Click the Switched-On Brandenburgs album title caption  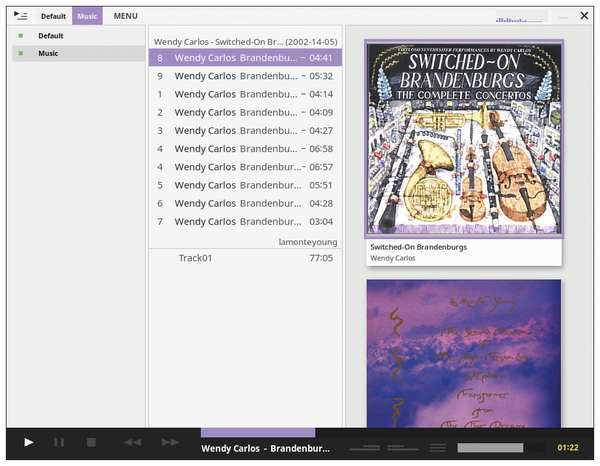pyautogui.click(x=418, y=247)
